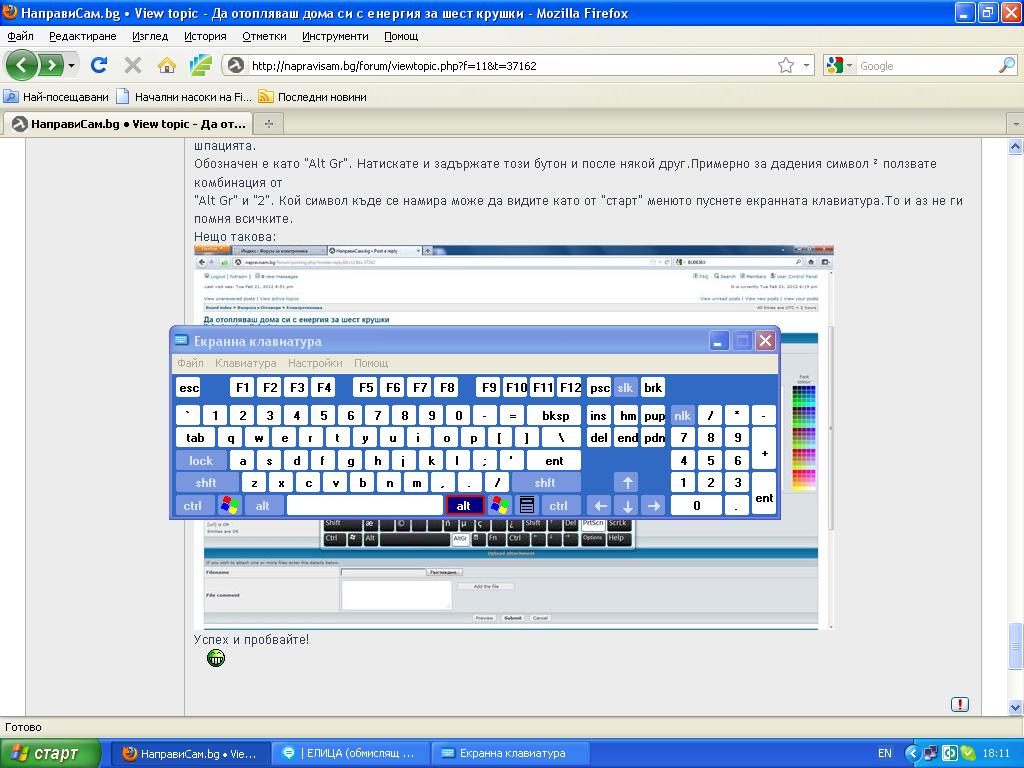
Task: Select the НаправиСам.bg View topic tab
Action: coord(129,123)
